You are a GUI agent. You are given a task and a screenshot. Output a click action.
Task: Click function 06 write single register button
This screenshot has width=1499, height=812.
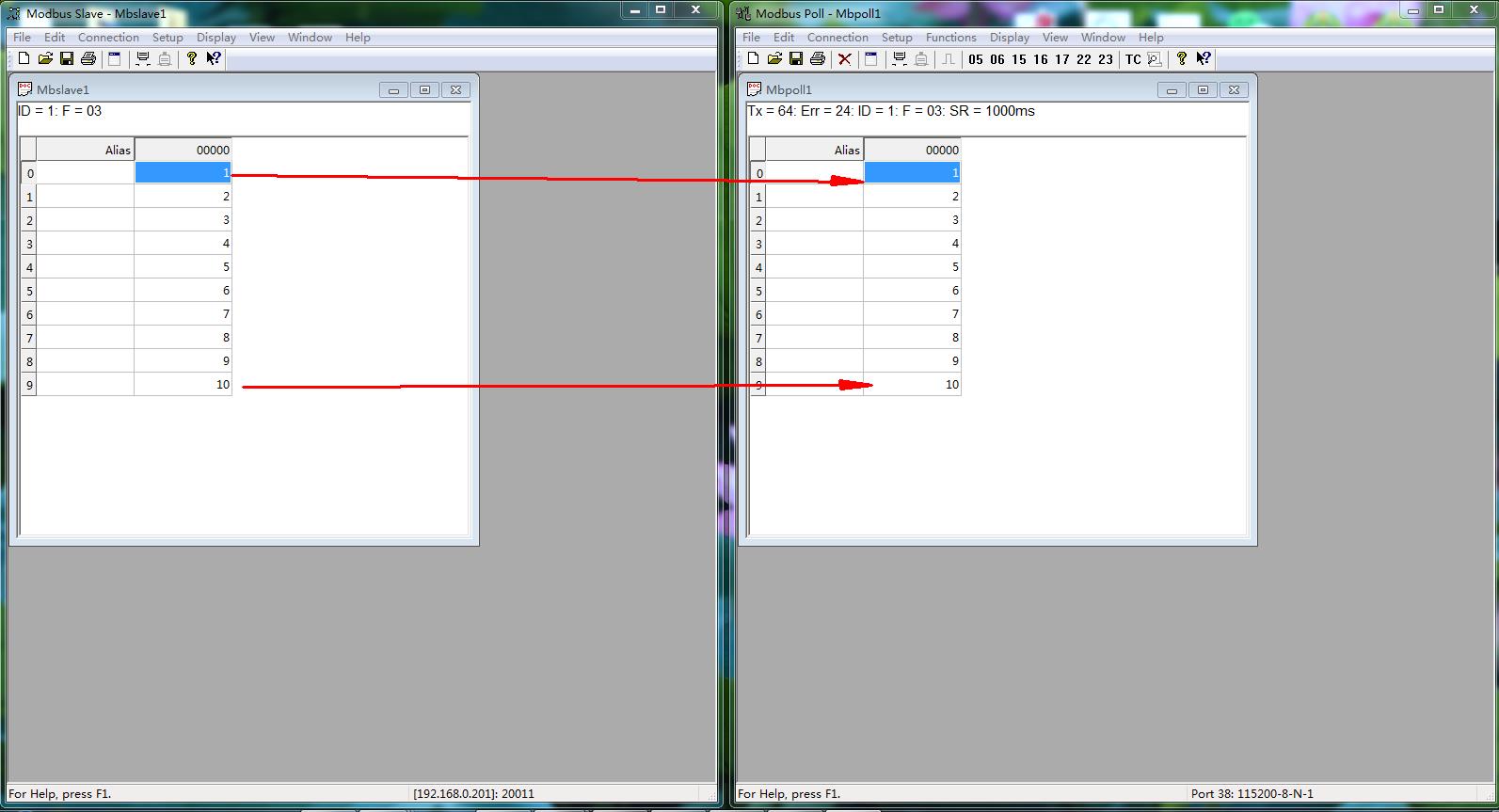coord(997,59)
